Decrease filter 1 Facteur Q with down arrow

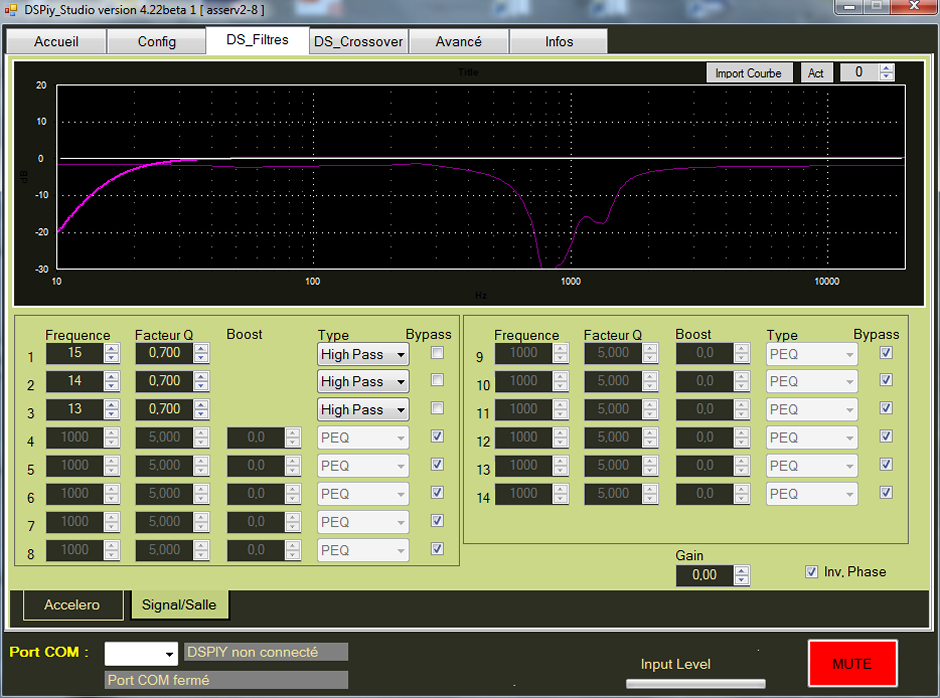tap(202, 358)
